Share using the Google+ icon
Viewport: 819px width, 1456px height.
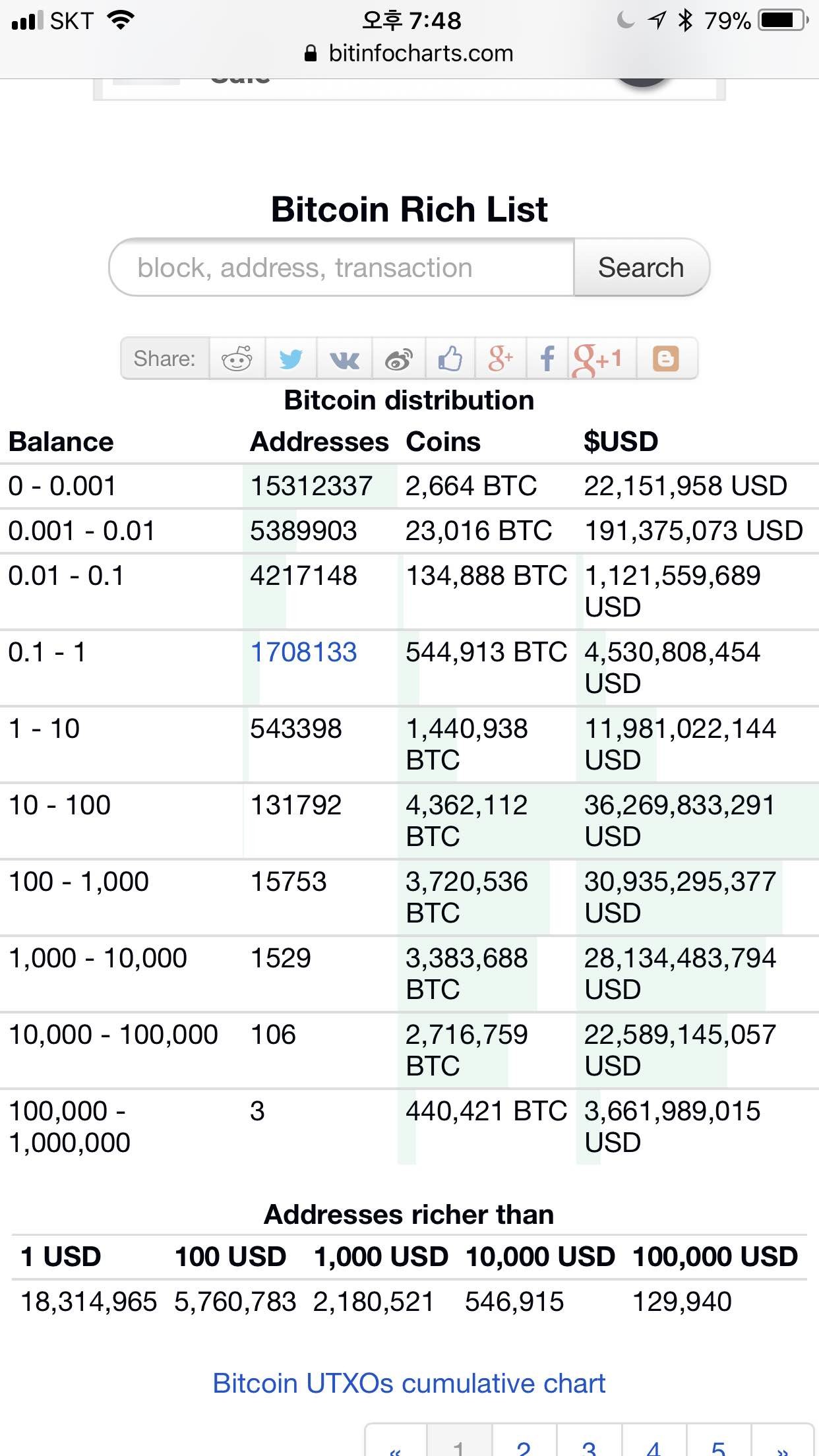pyautogui.click(x=501, y=359)
